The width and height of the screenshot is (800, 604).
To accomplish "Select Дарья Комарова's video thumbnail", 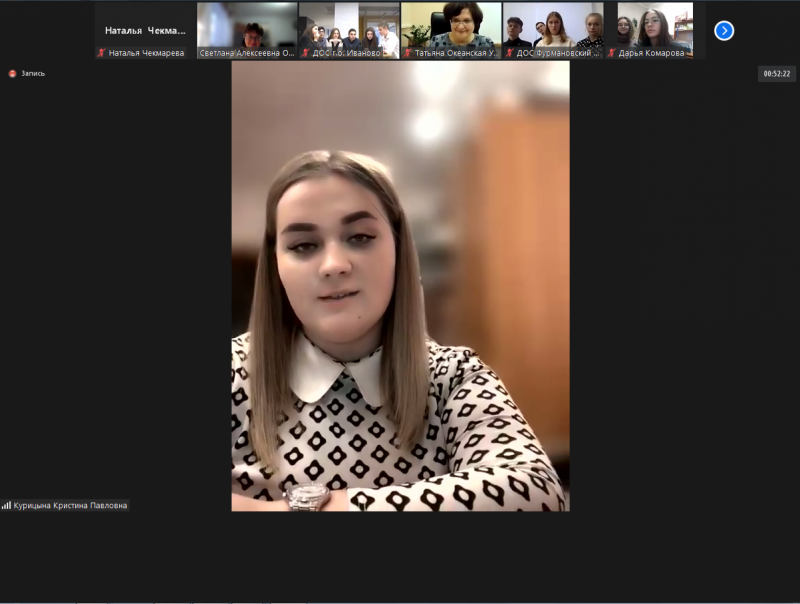I will point(655,25).
